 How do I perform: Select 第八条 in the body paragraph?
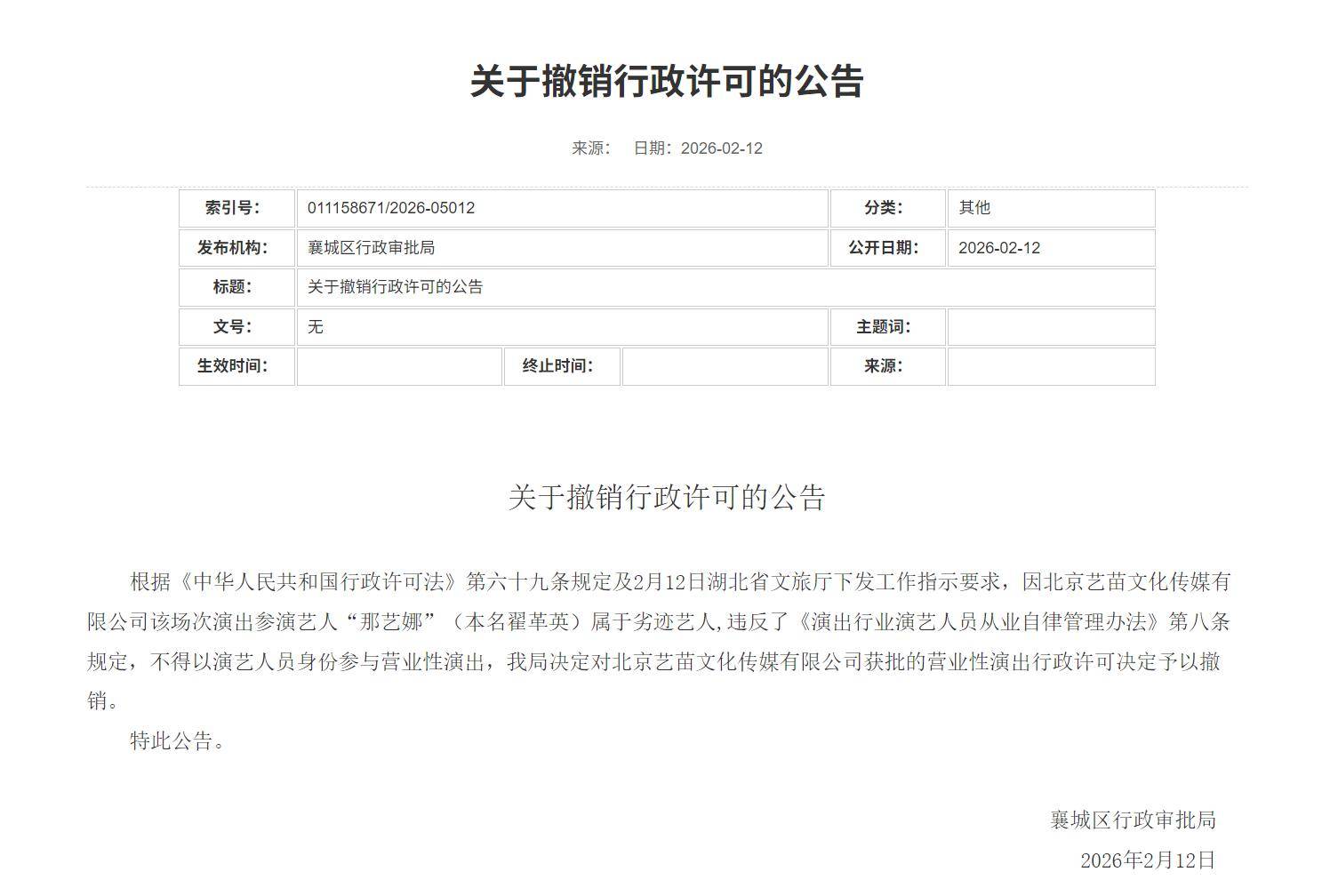[1200, 622]
